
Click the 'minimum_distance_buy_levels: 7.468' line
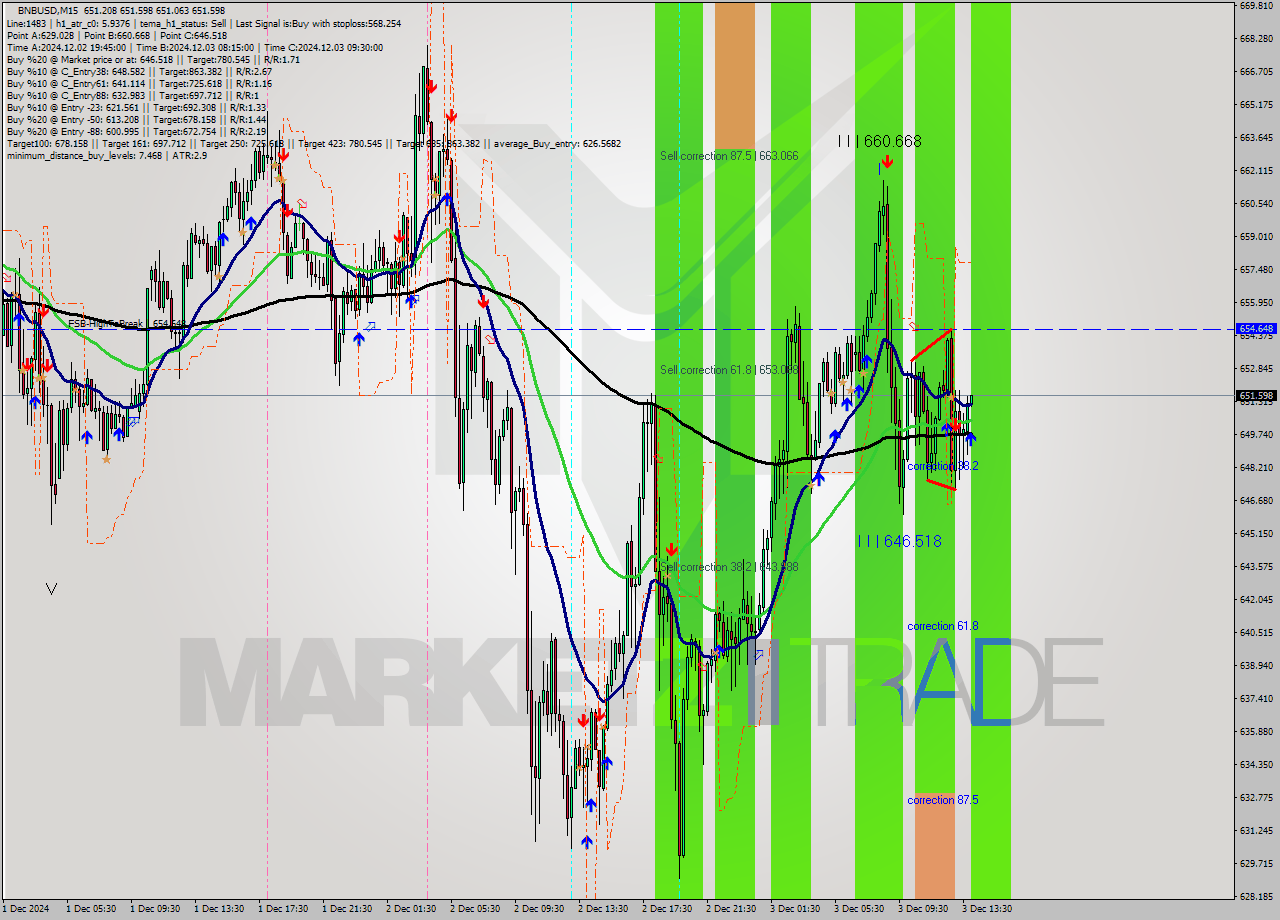[x=107, y=155]
